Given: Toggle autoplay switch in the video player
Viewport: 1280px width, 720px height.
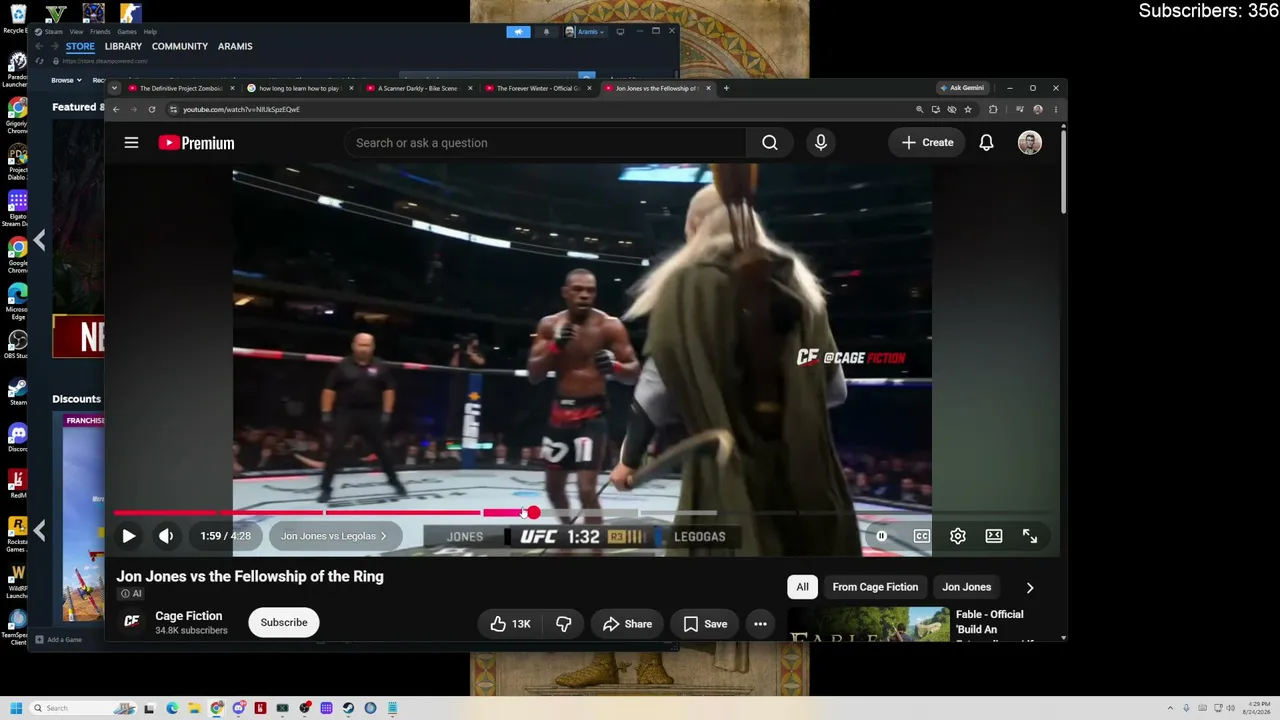Looking at the screenshot, I should tap(881, 536).
